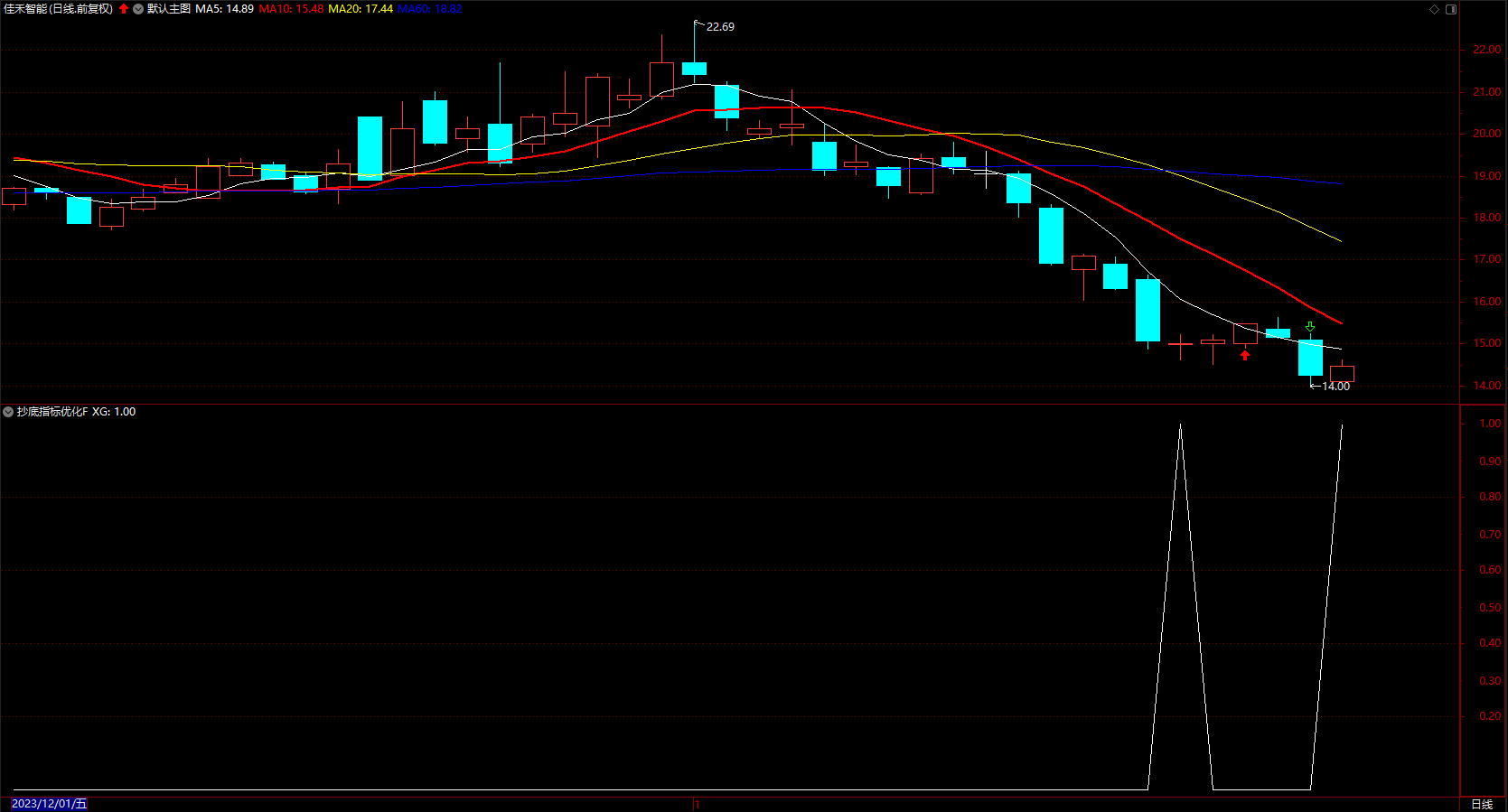
Task: Click the 0.30 indicator axis label
Action: [1490, 681]
